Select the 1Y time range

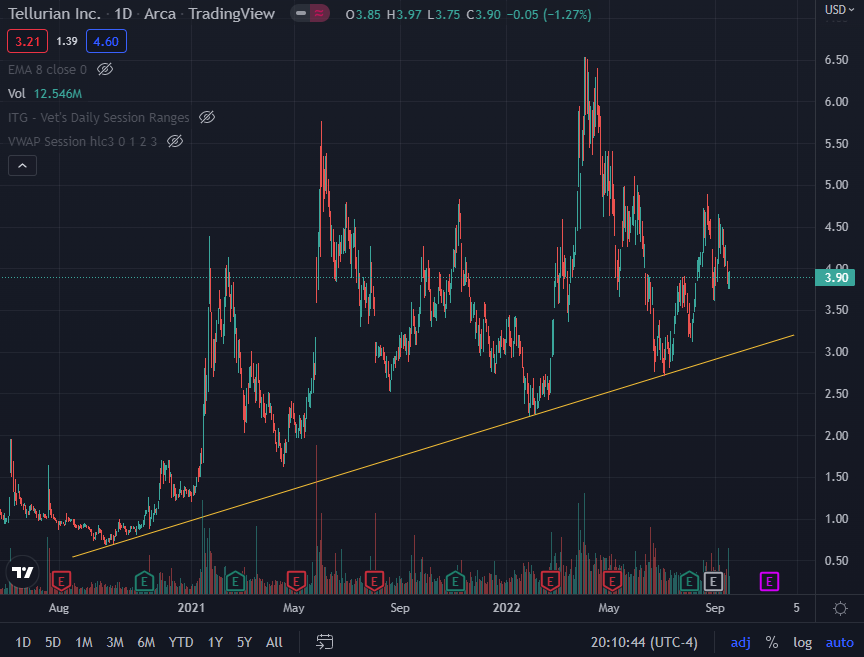point(215,642)
